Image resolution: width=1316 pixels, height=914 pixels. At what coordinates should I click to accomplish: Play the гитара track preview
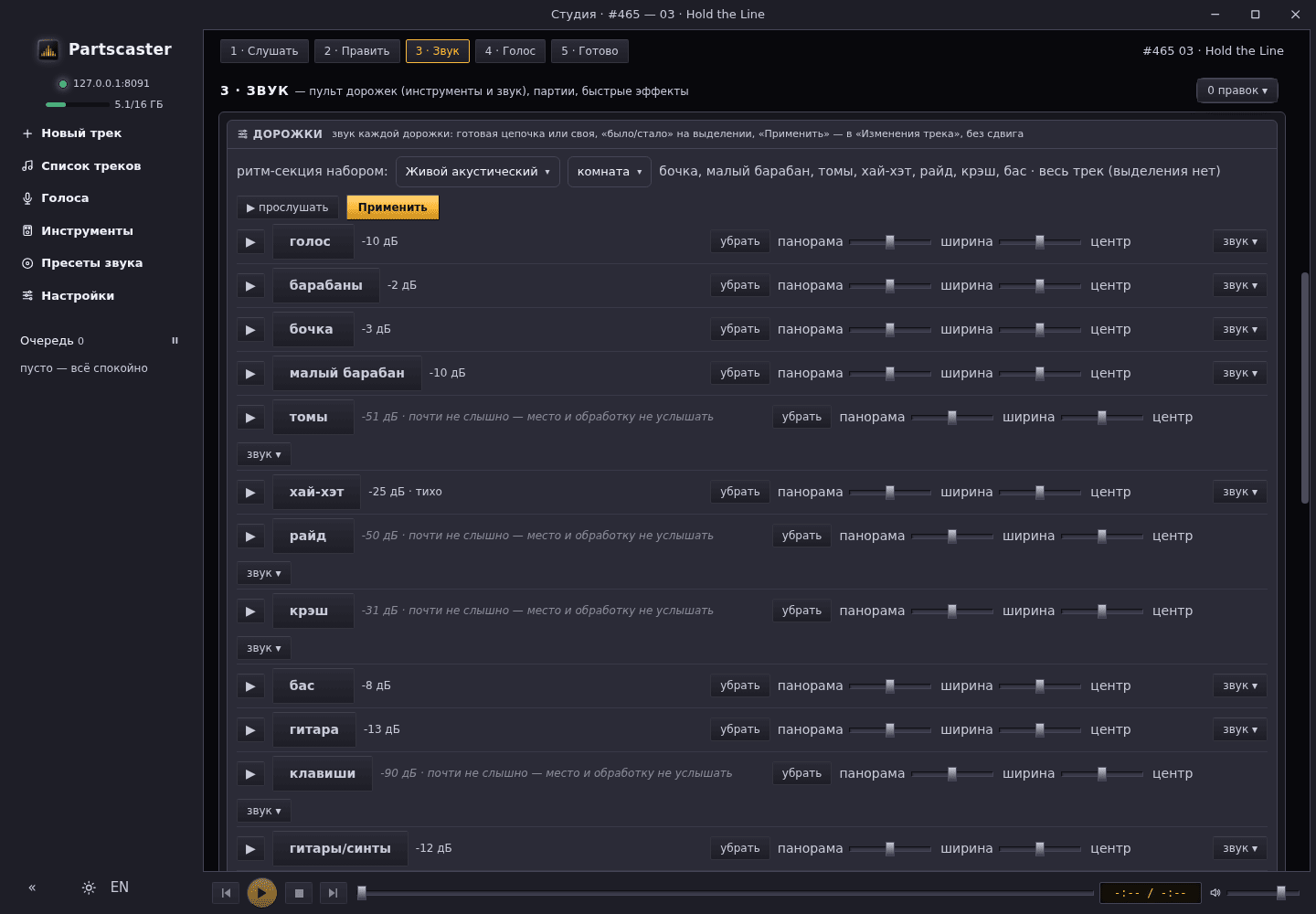tap(250, 730)
